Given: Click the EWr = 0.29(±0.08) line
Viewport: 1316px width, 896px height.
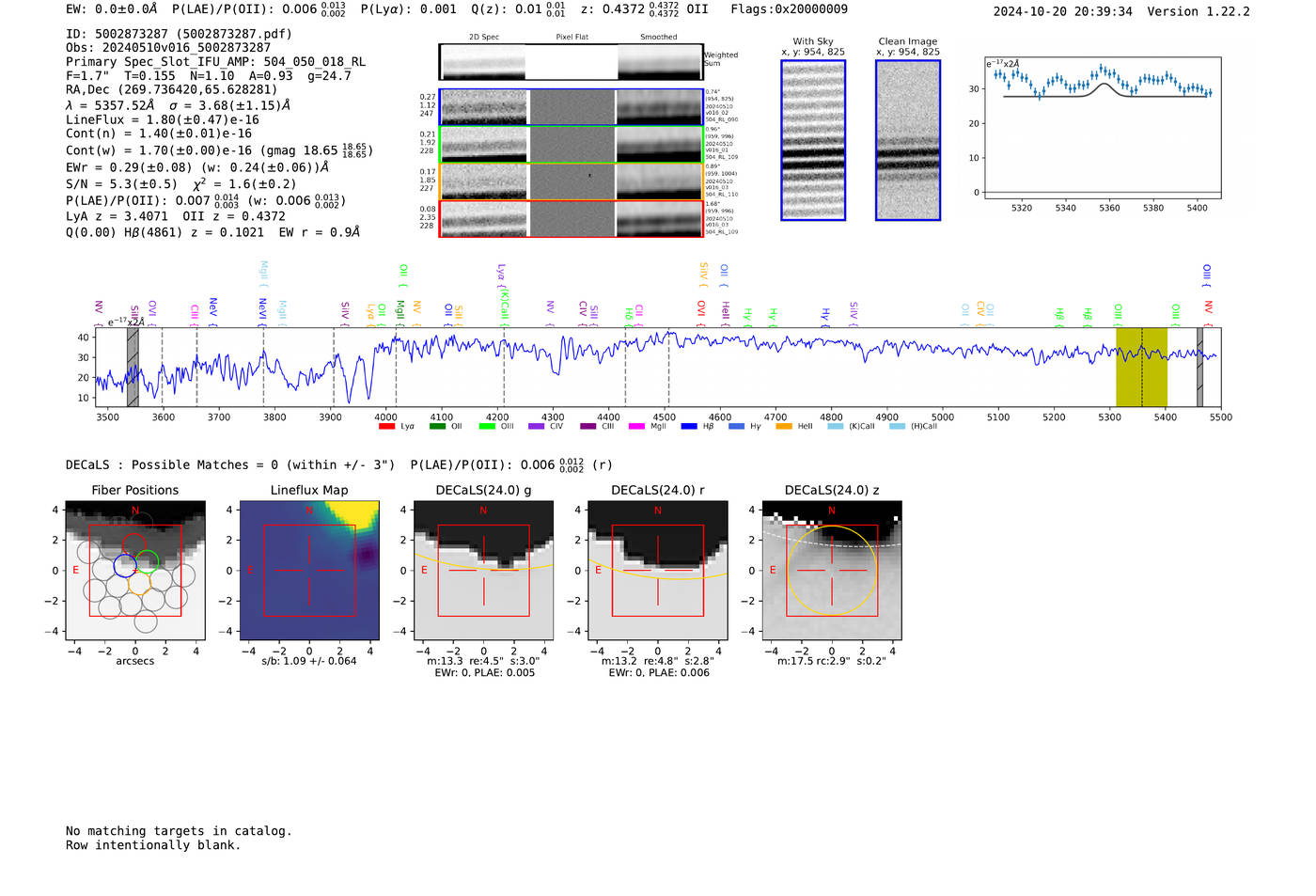Looking at the screenshot, I should pos(197,167).
